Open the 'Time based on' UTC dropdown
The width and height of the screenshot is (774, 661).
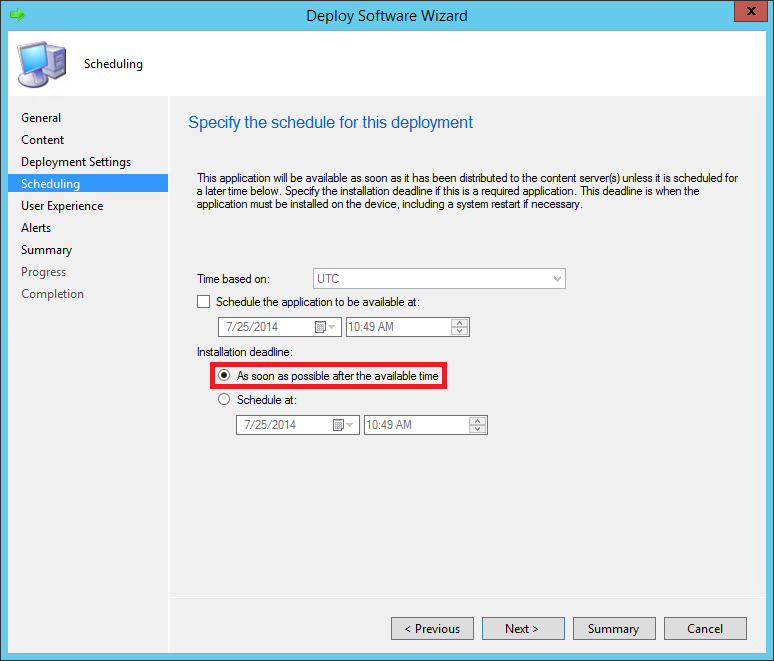[x=439, y=278]
